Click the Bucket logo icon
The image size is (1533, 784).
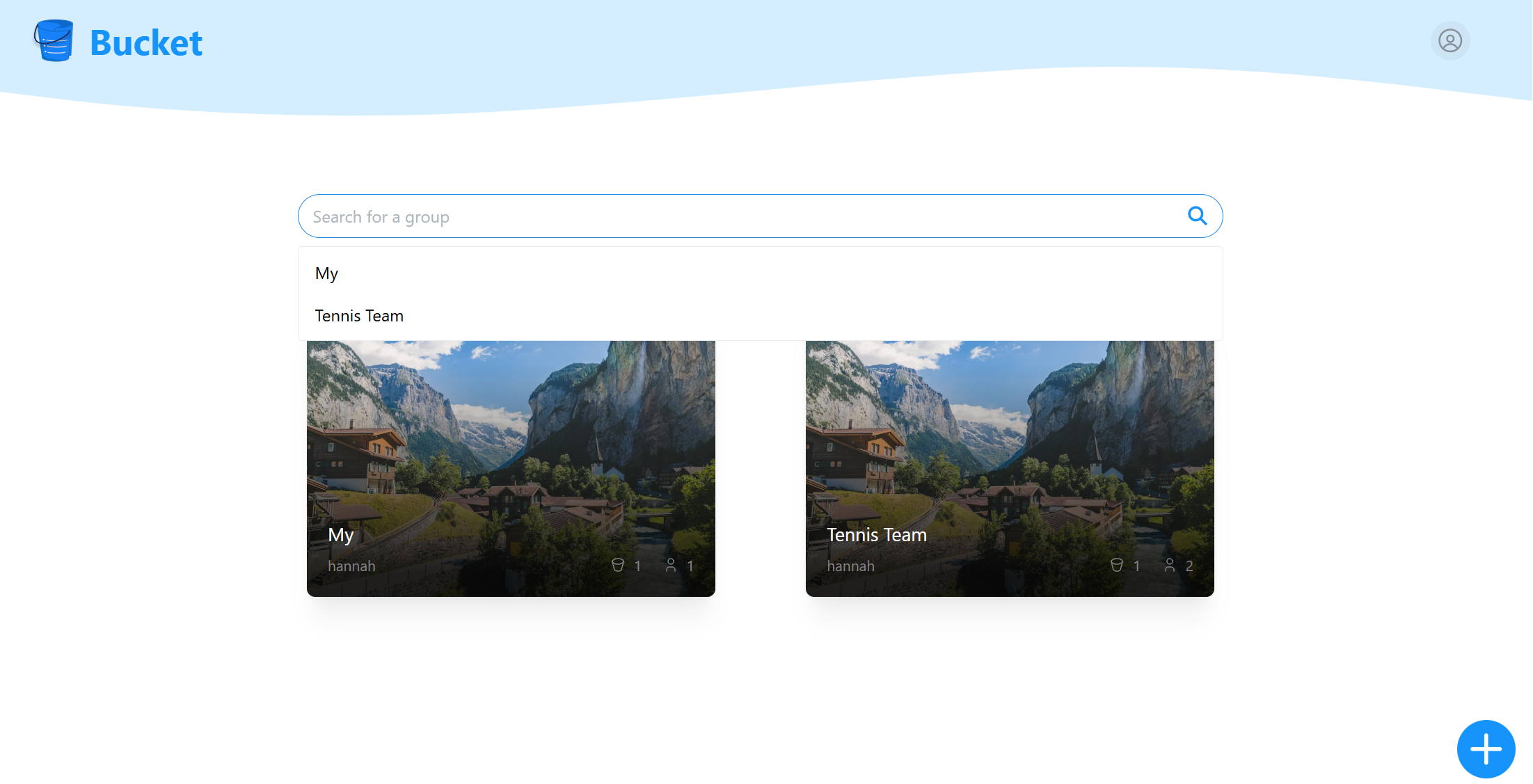point(54,41)
